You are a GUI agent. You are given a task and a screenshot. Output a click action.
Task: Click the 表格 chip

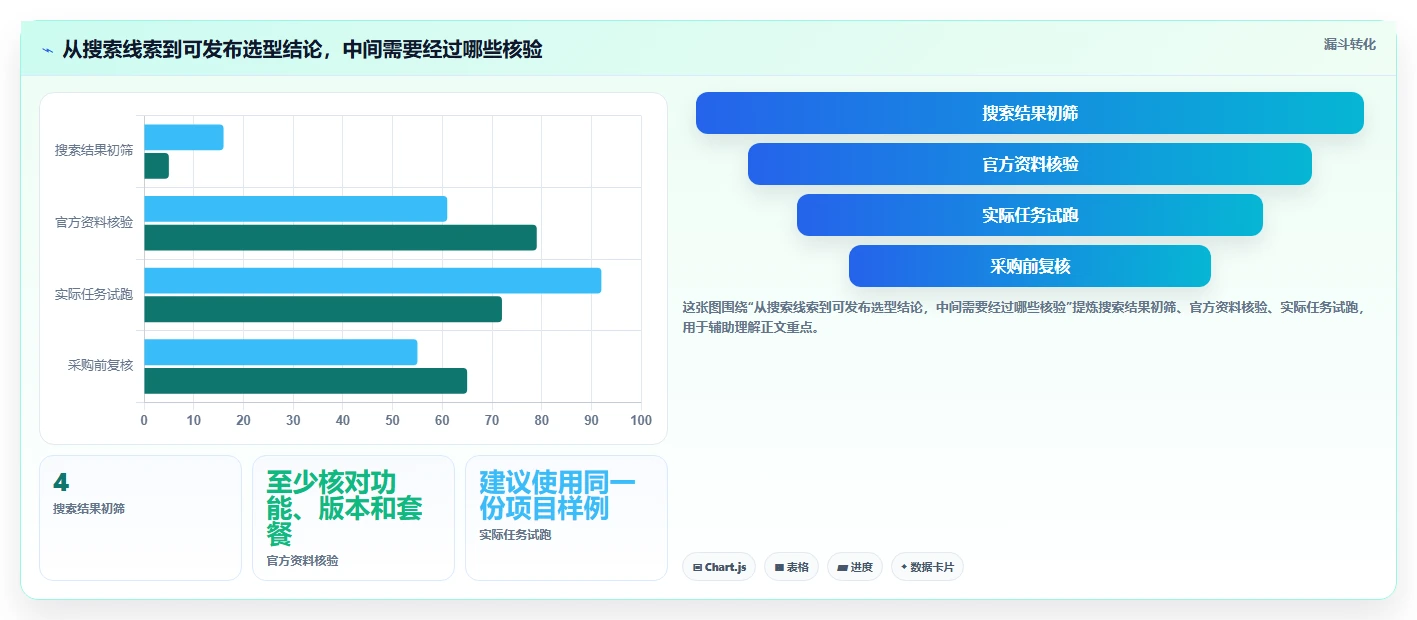(x=791, y=567)
